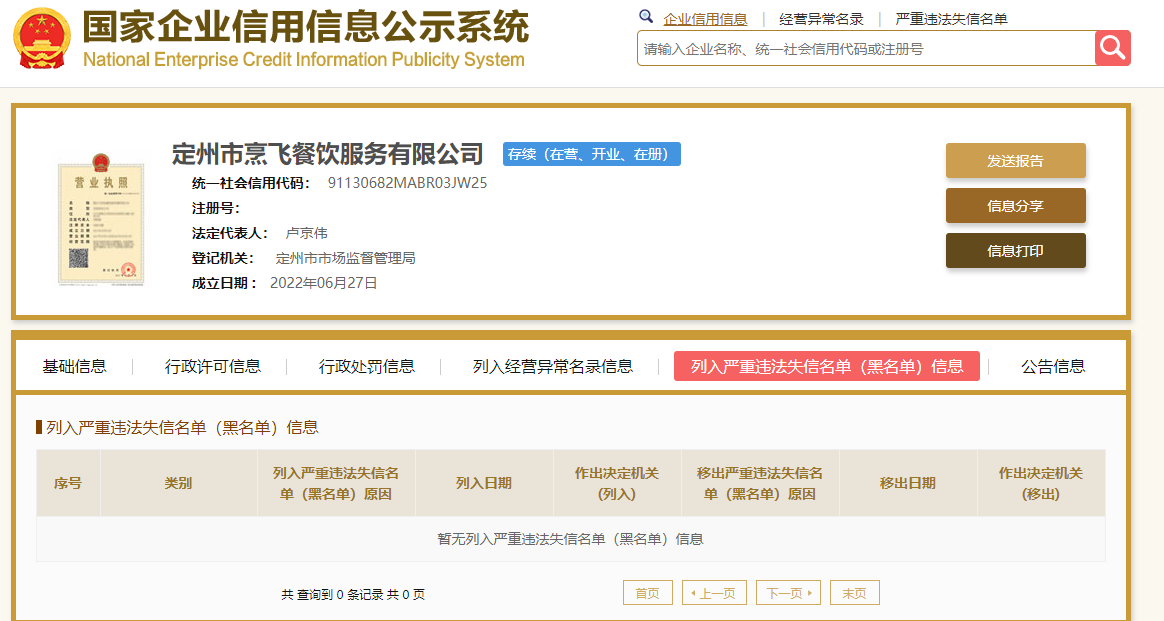Go to first page with 首页
Image resolution: width=1164 pixels, height=621 pixels.
(647, 593)
